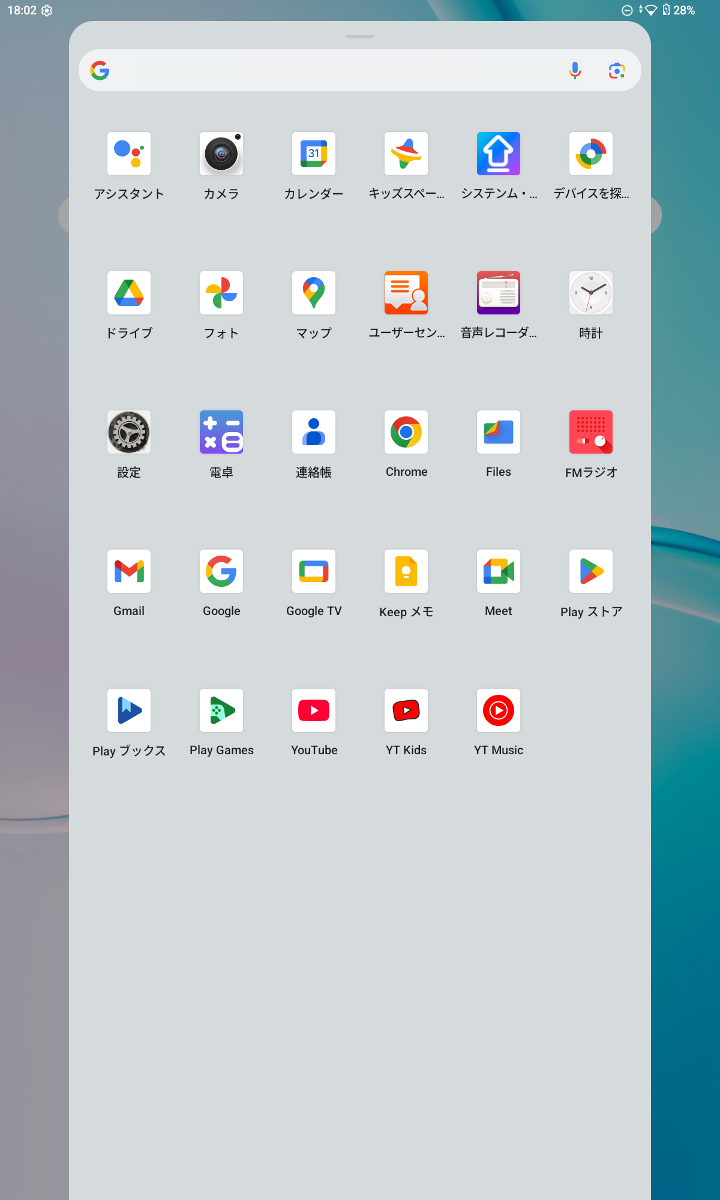720x1200 pixels.
Task: Launch the Camera app (カメラ)
Action: tap(221, 154)
